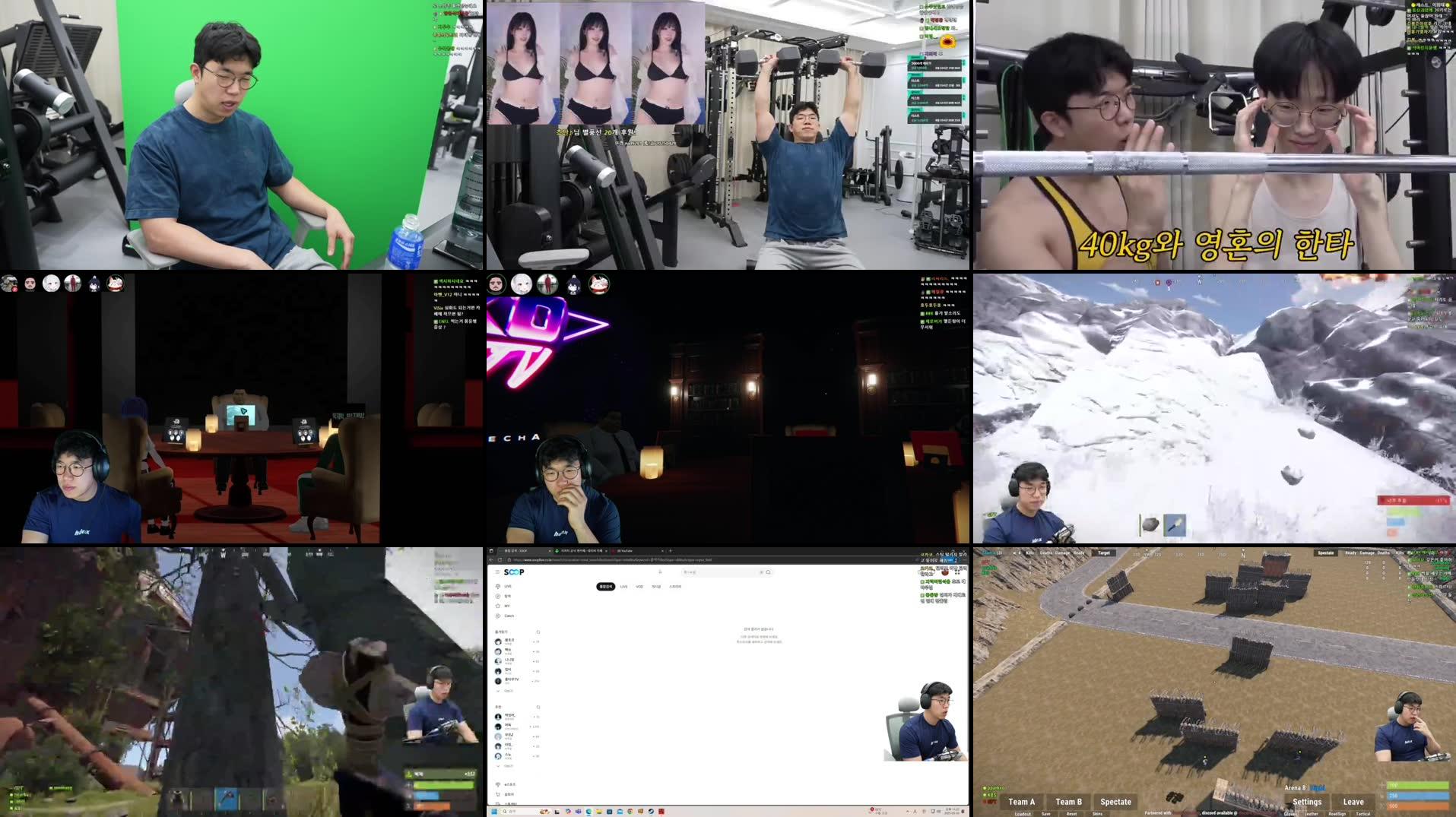Switch to the VOD search results tab

tap(639, 587)
